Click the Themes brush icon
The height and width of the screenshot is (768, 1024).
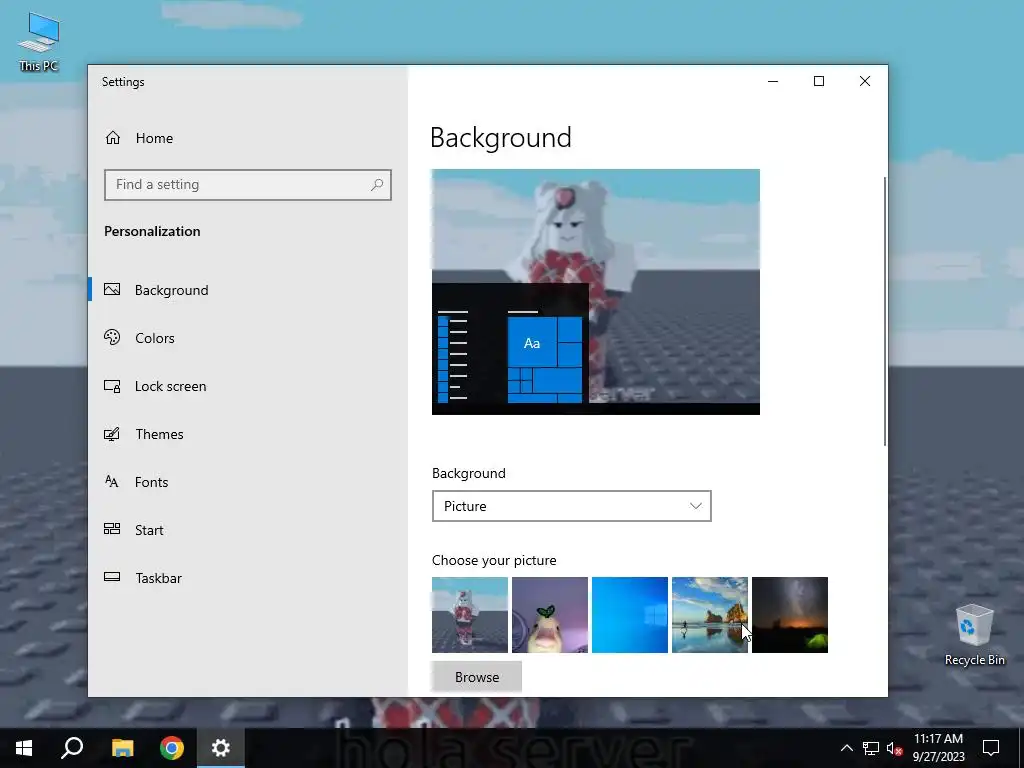pyautogui.click(x=112, y=434)
